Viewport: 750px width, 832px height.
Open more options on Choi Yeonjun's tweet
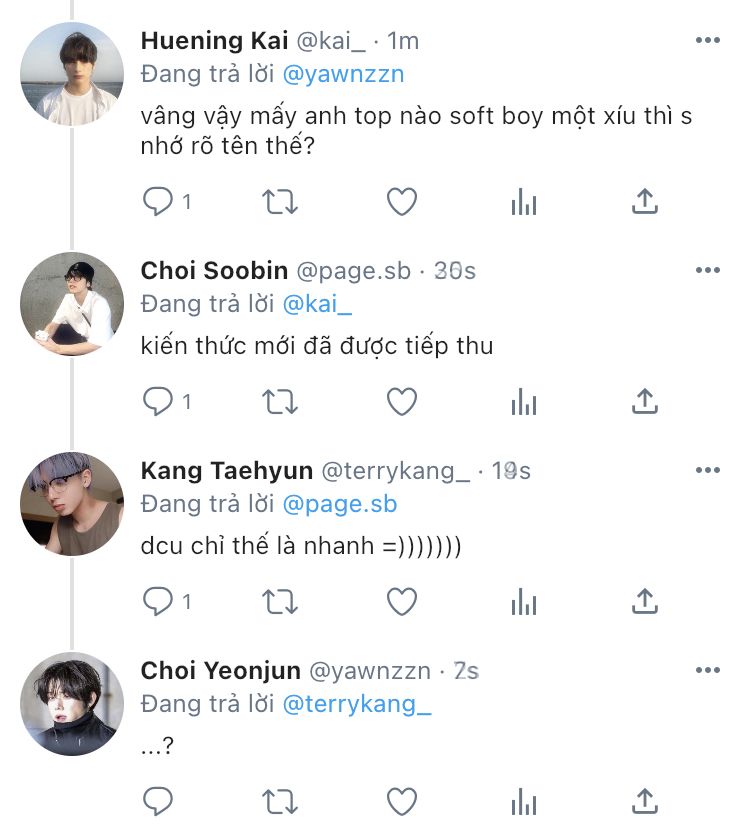tap(708, 670)
